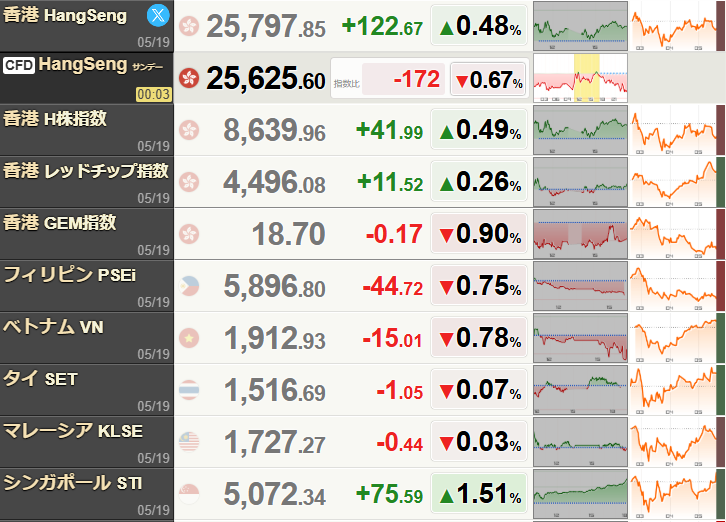Click the price 25,797.85

tap(266, 26)
